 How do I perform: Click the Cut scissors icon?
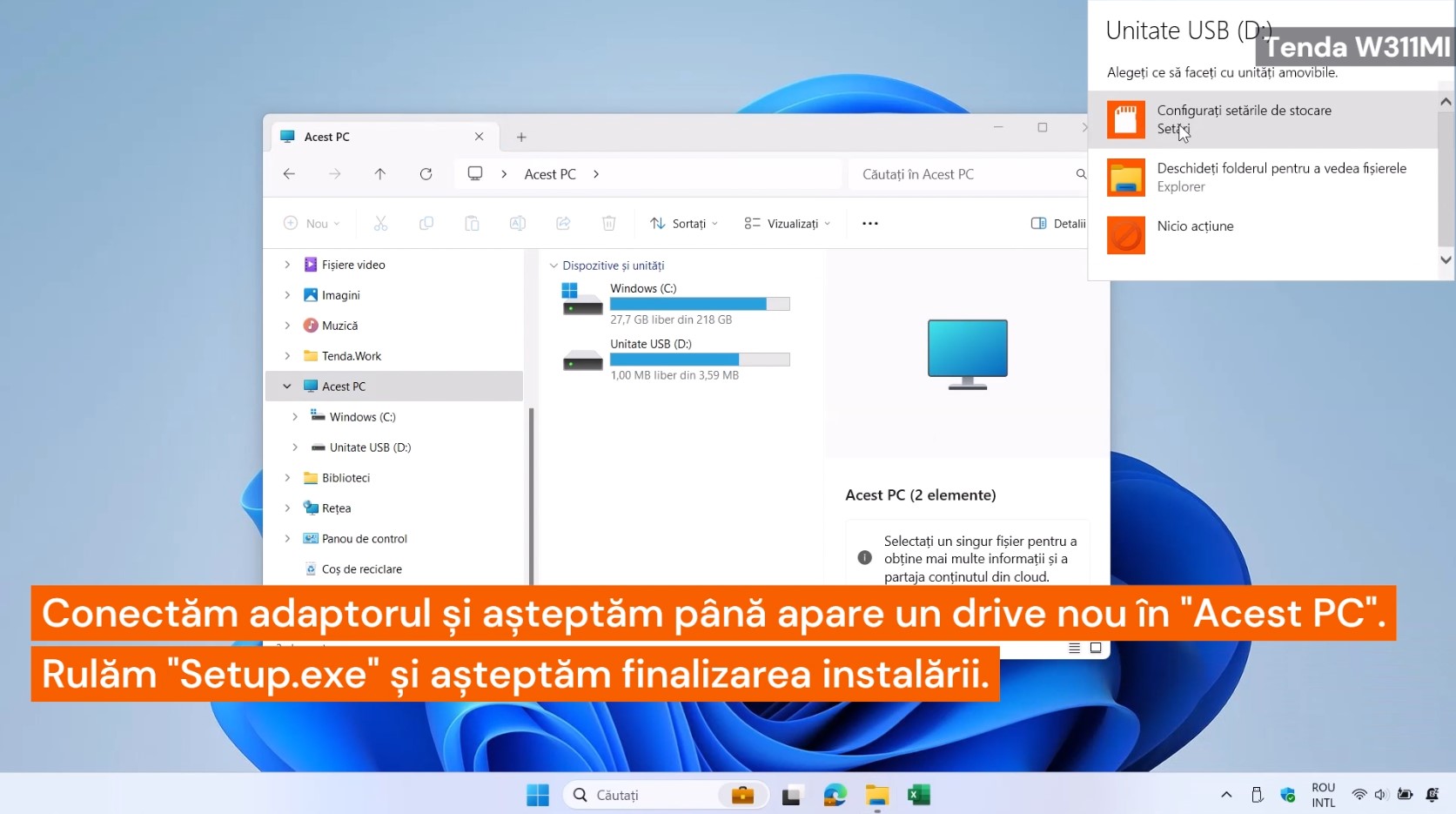click(x=380, y=224)
